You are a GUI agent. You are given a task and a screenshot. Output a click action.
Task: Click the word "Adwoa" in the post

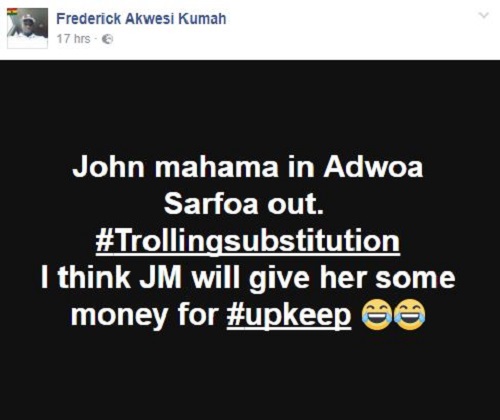point(373,167)
